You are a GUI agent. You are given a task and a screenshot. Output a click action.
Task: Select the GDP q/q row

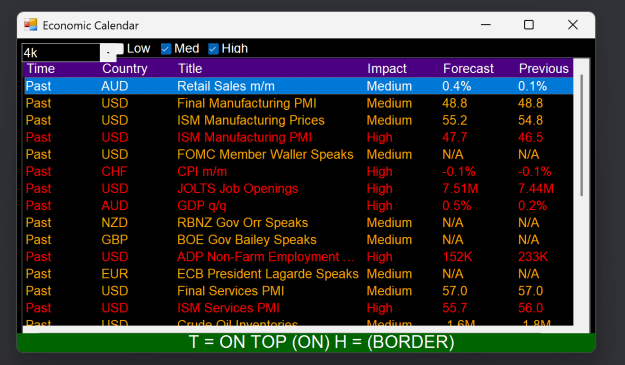[x=299, y=206]
